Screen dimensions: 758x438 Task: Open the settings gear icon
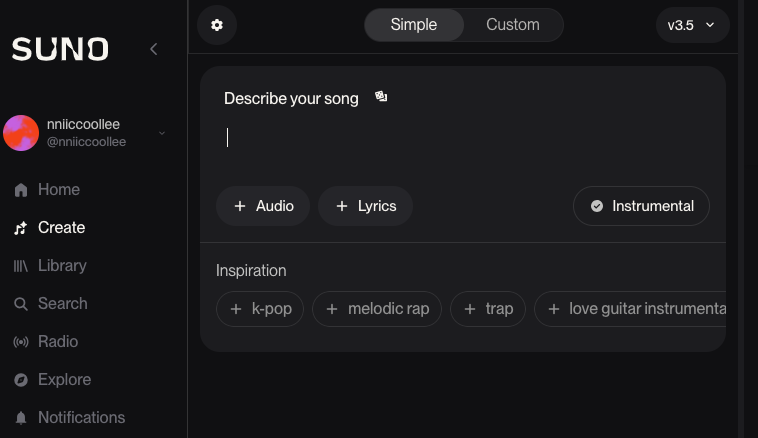pyautogui.click(x=217, y=25)
